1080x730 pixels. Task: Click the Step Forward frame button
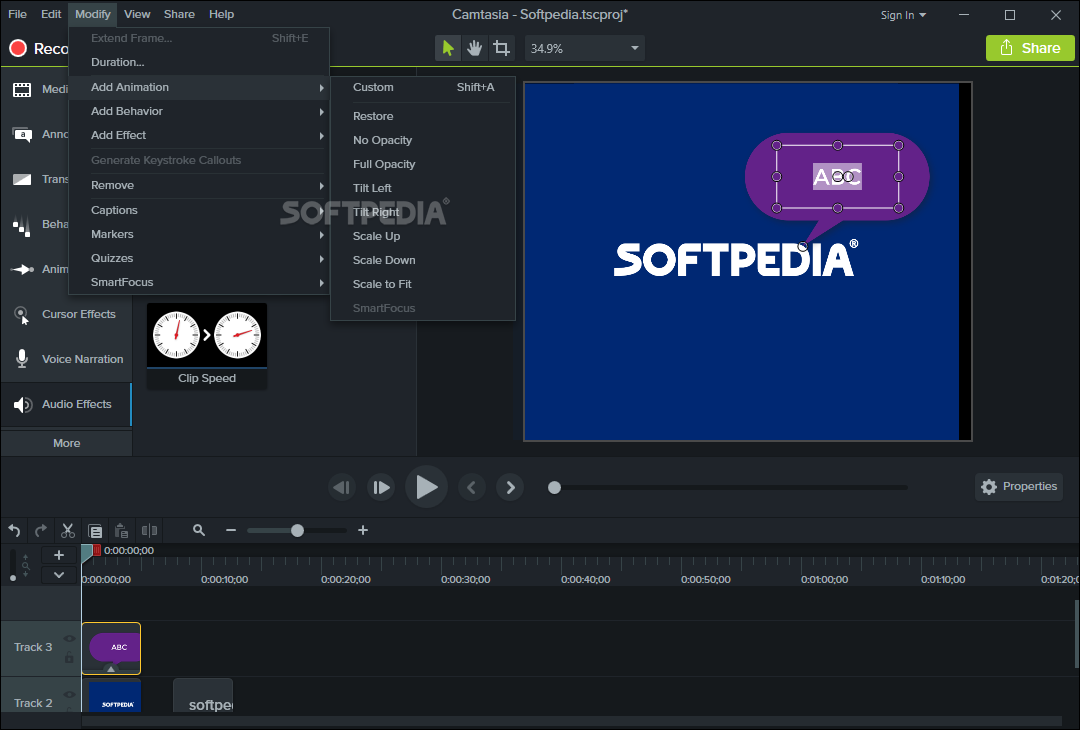pyautogui.click(x=381, y=488)
